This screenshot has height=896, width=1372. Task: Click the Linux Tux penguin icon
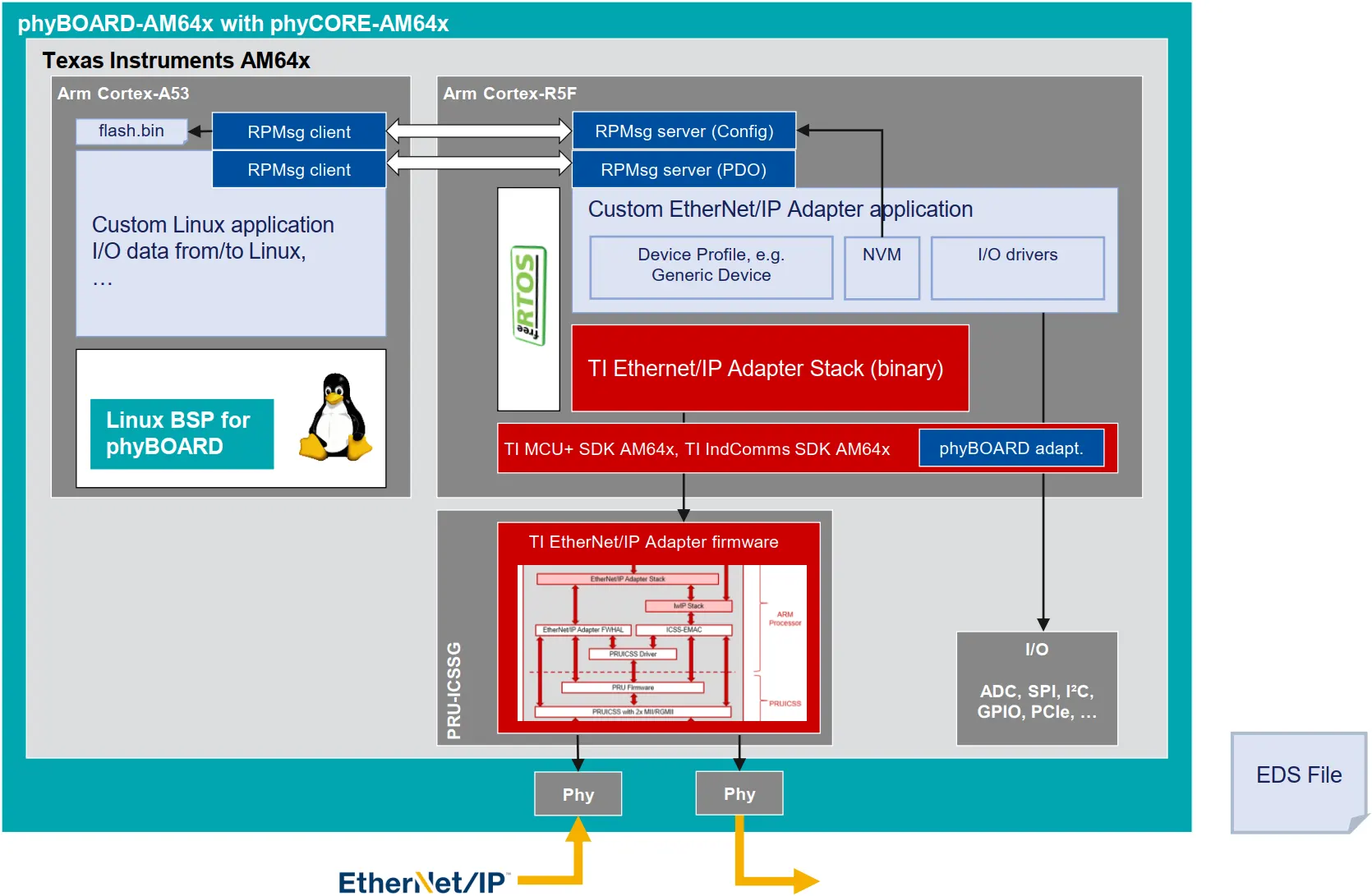pyautogui.click(x=335, y=417)
